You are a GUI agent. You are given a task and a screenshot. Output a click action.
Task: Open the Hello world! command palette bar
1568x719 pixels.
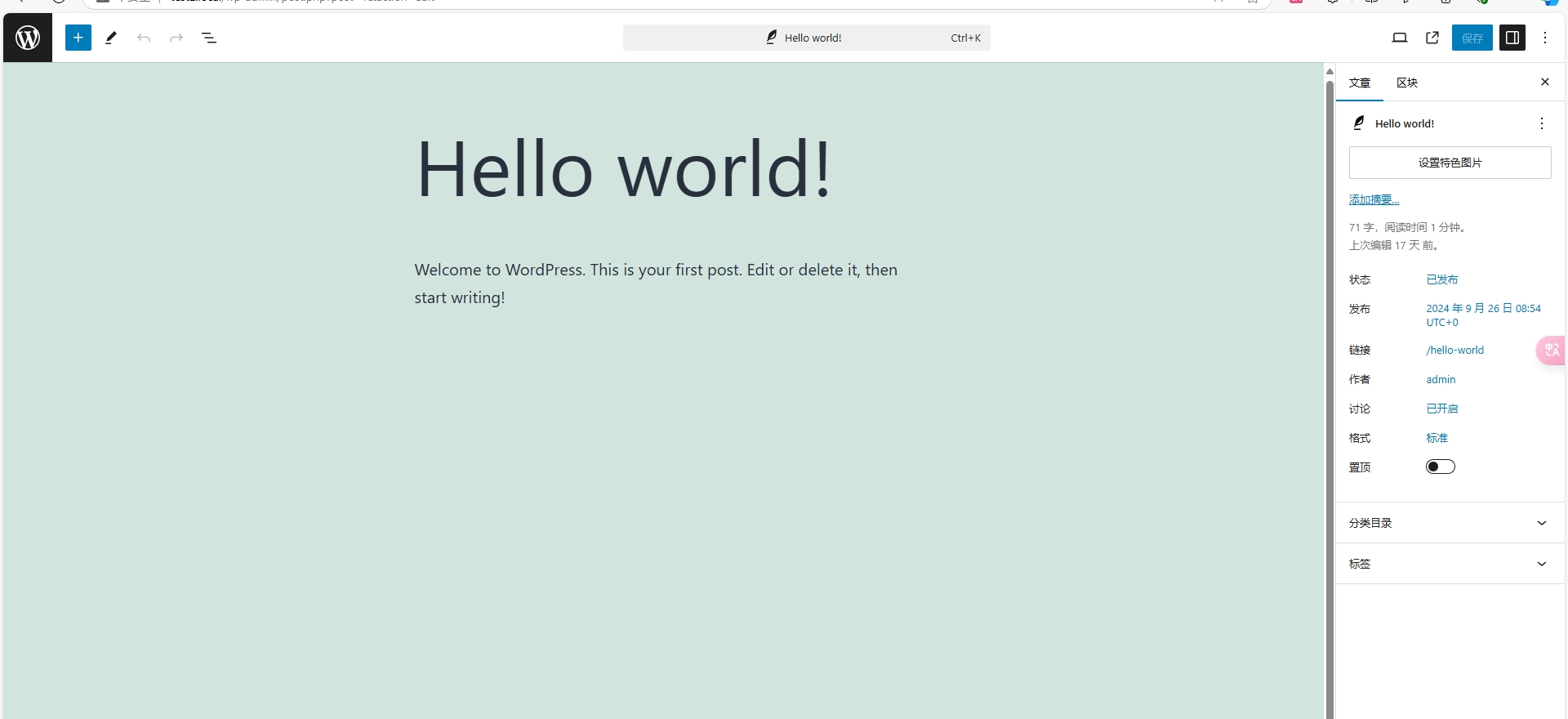tap(807, 38)
